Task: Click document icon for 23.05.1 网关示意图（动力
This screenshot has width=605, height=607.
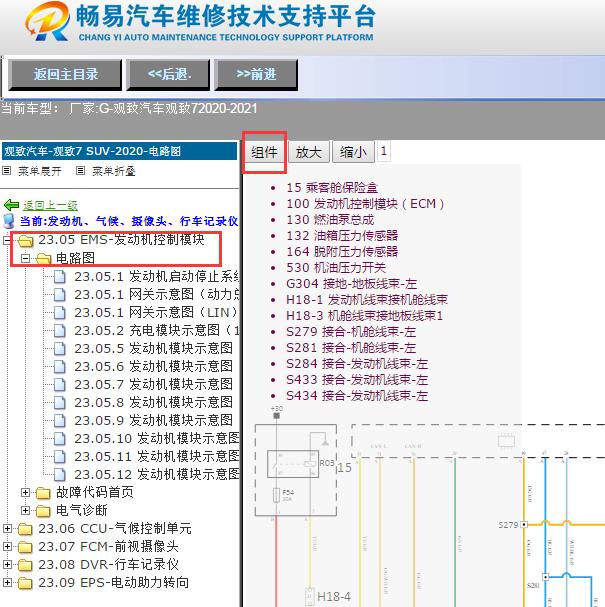Action: 60,295
